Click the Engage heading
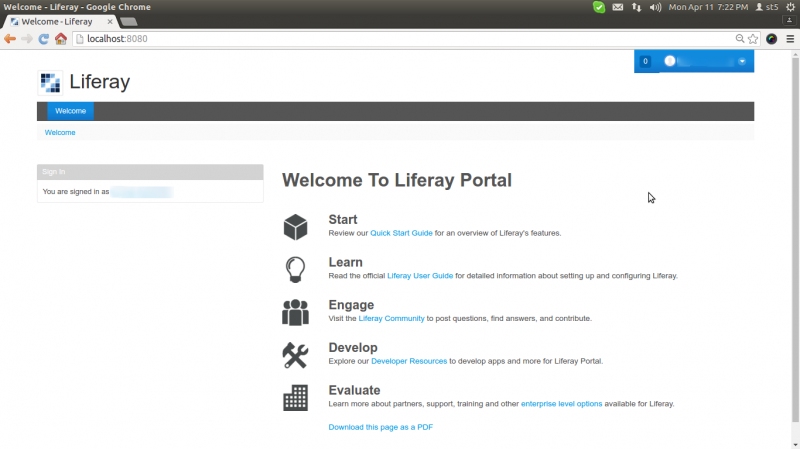The image size is (800, 449). click(x=351, y=305)
